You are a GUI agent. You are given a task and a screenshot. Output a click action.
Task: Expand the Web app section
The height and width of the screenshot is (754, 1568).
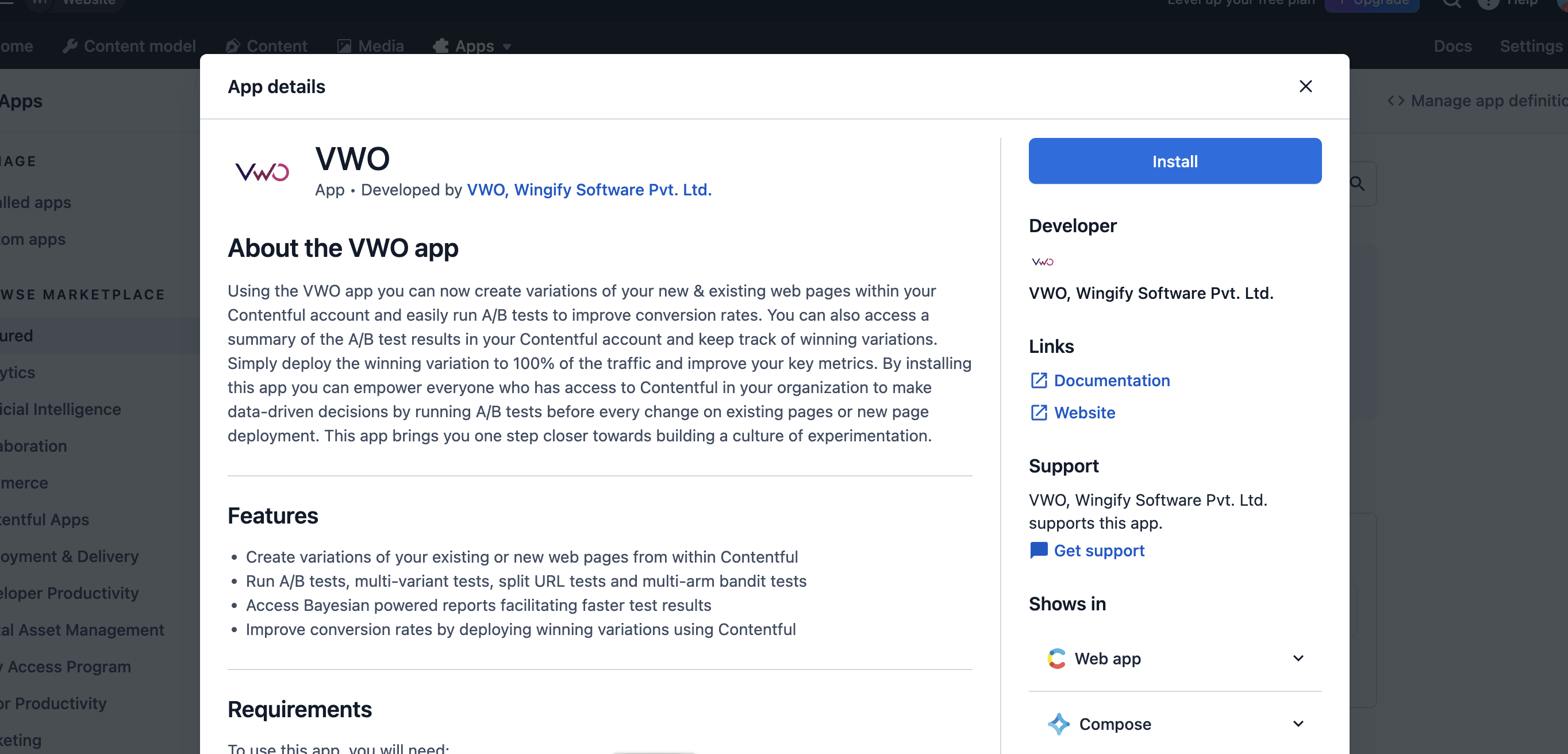pyautogui.click(x=1174, y=659)
